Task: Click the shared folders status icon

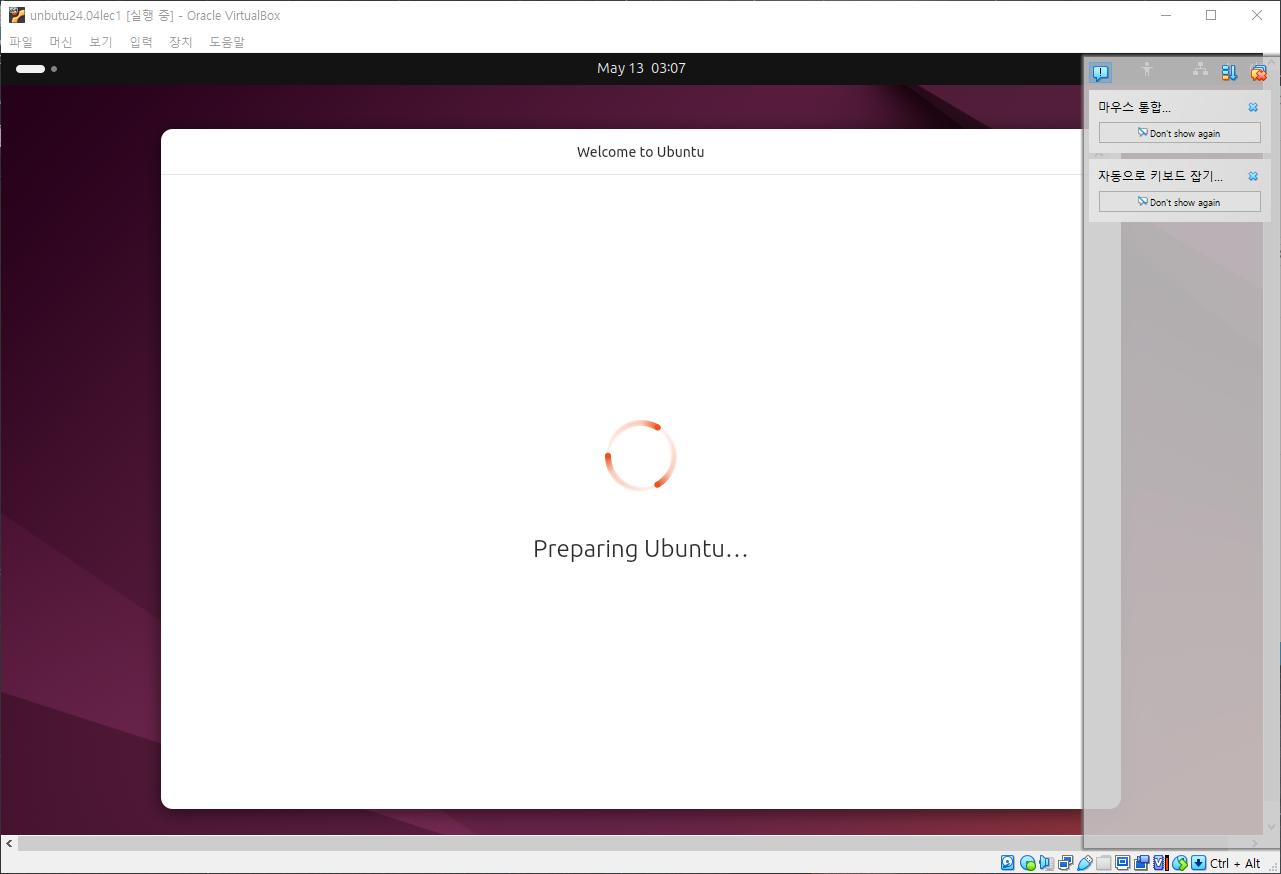Action: click(1103, 863)
